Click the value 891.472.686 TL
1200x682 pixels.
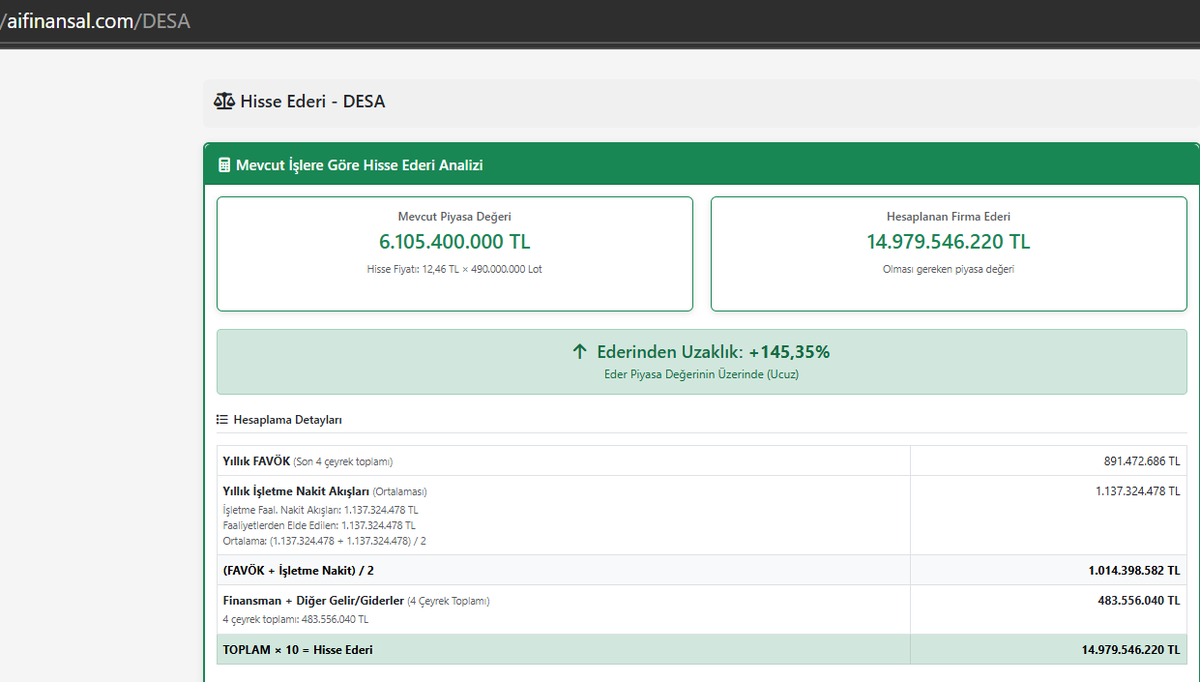[1142, 461]
